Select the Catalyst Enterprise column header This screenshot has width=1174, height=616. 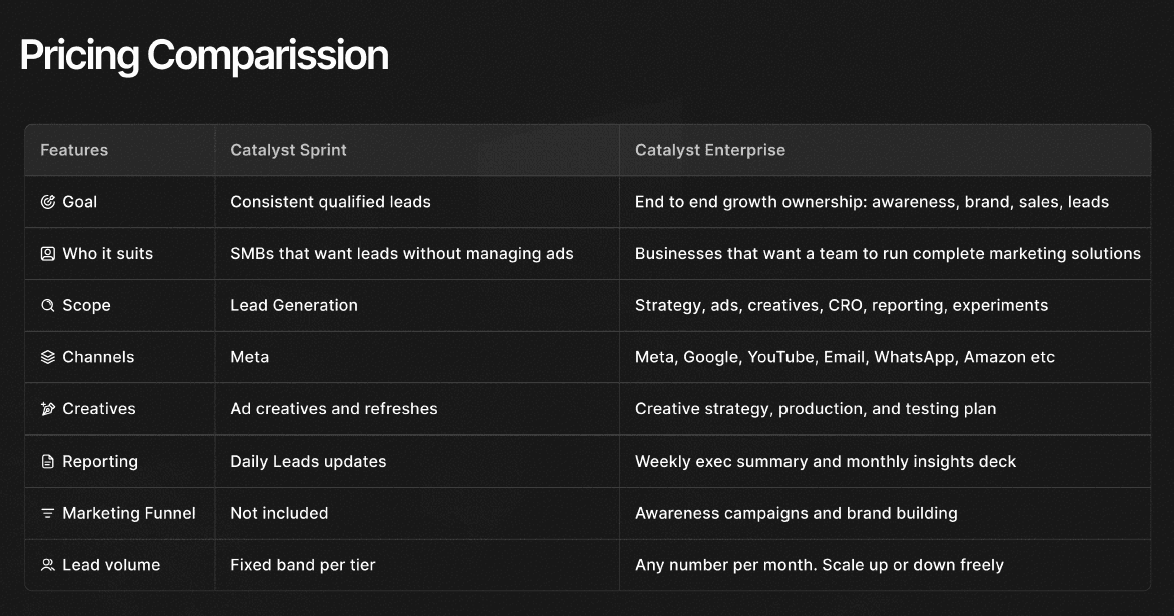pos(710,150)
